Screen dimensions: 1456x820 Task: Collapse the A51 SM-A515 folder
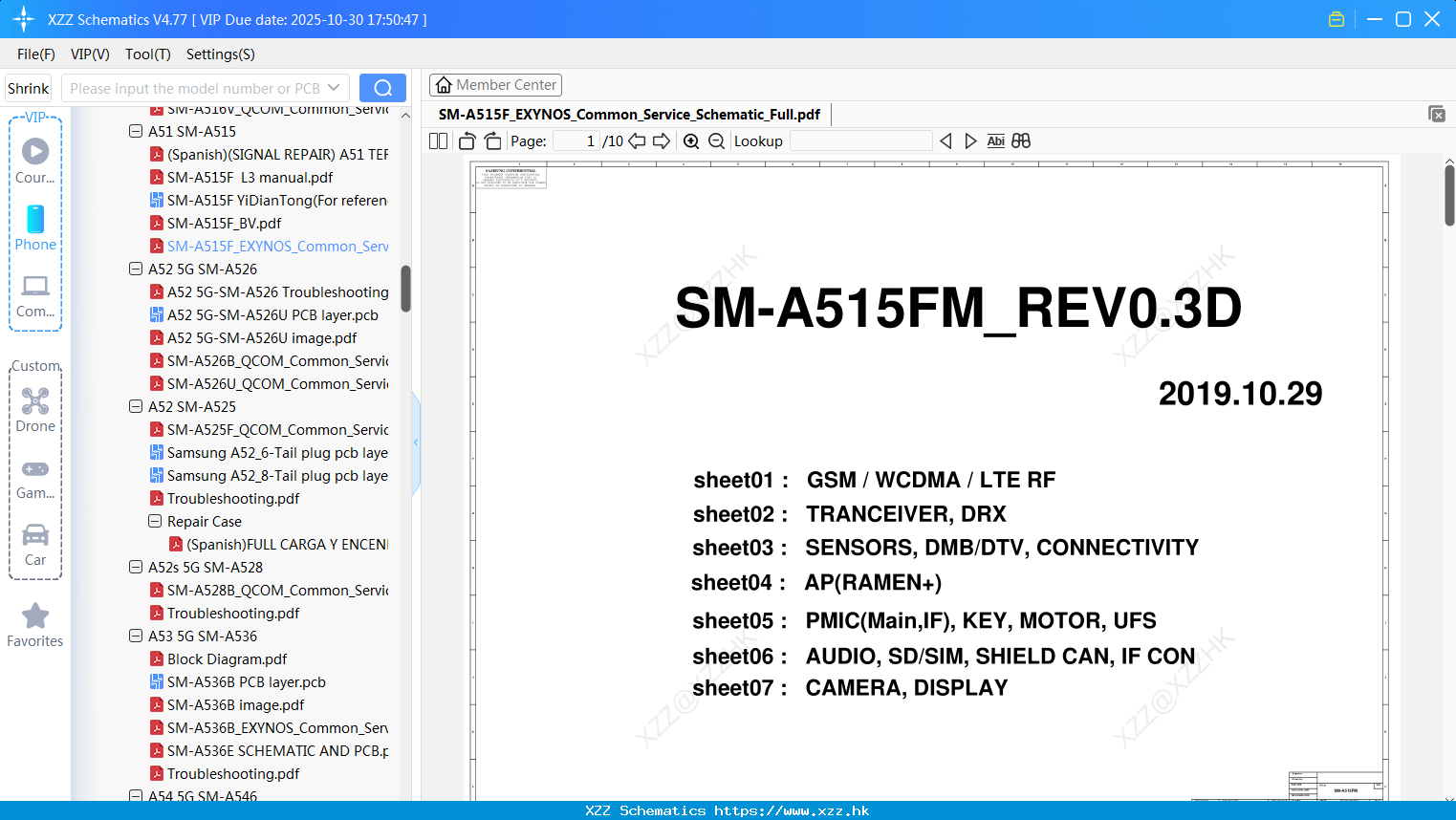pyautogui.click(x=136, y=132)
